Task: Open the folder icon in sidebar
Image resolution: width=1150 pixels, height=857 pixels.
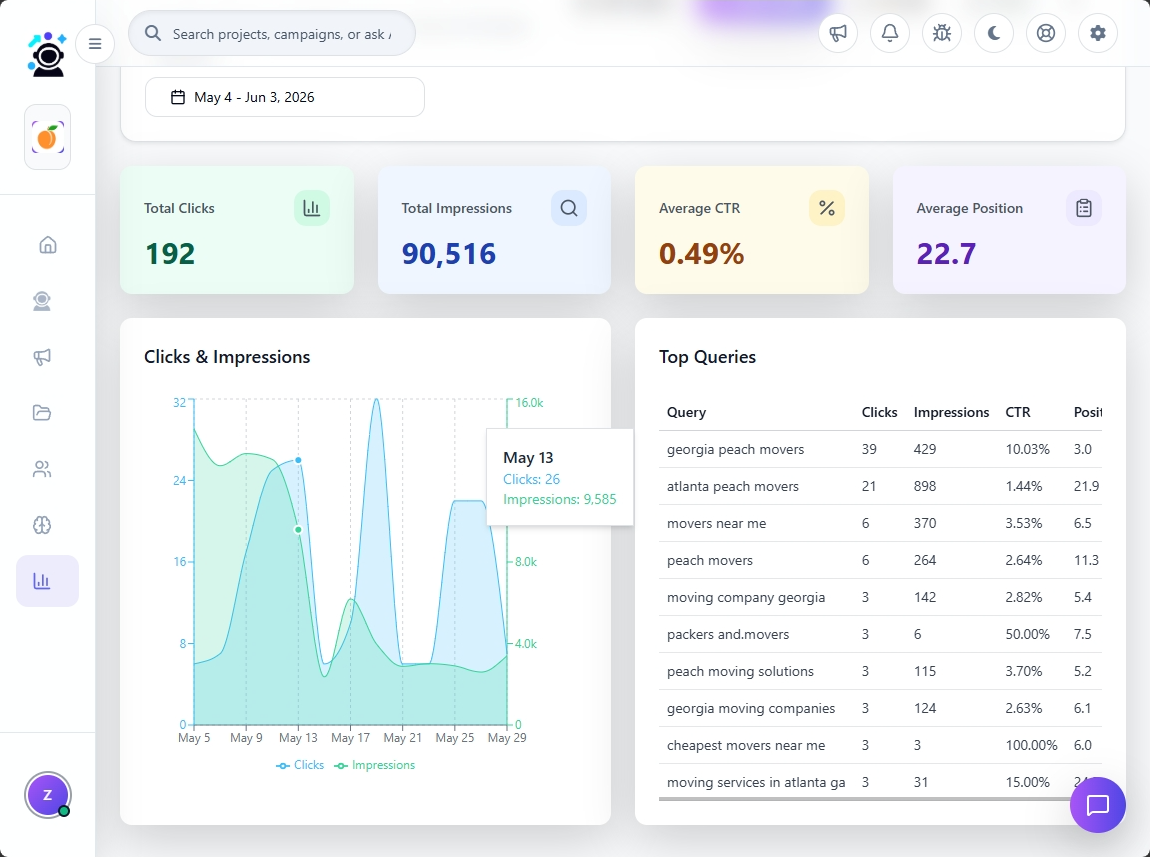Action: pos(42,413)
